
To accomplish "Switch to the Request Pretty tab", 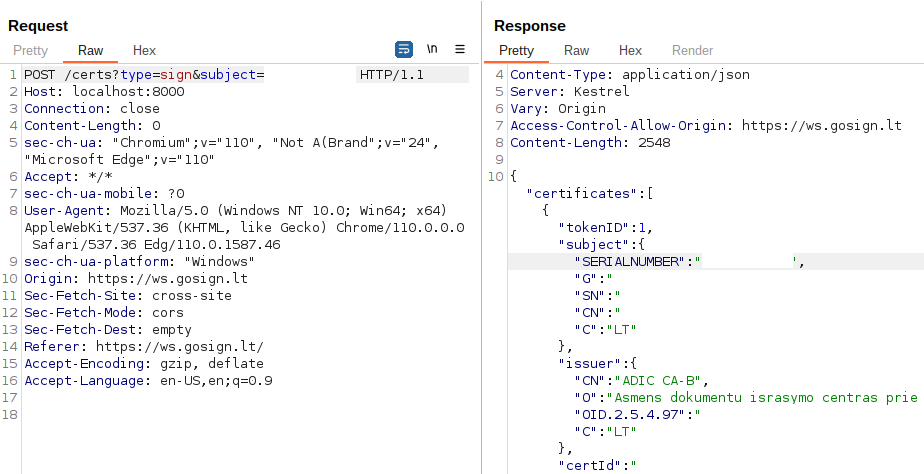I will point(30,51).
